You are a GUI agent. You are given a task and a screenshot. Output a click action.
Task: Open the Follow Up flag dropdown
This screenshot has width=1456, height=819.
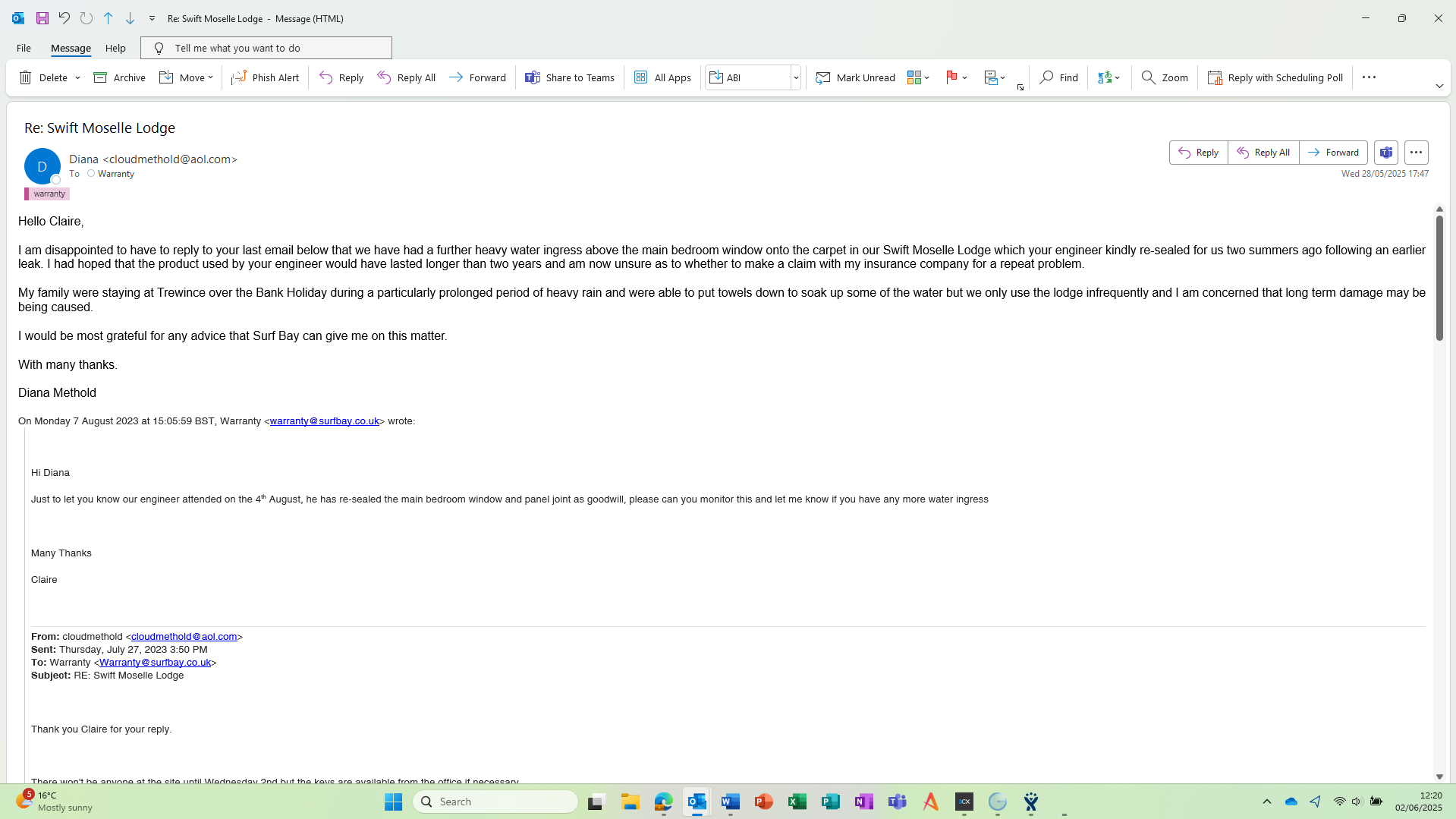(956, 77)
